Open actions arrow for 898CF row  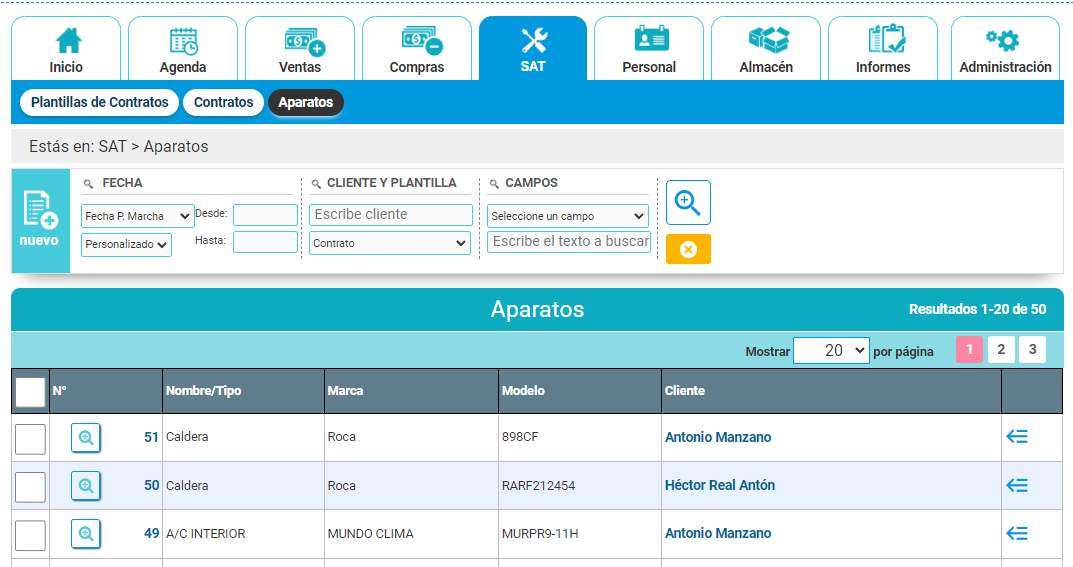pos(1017,436)
